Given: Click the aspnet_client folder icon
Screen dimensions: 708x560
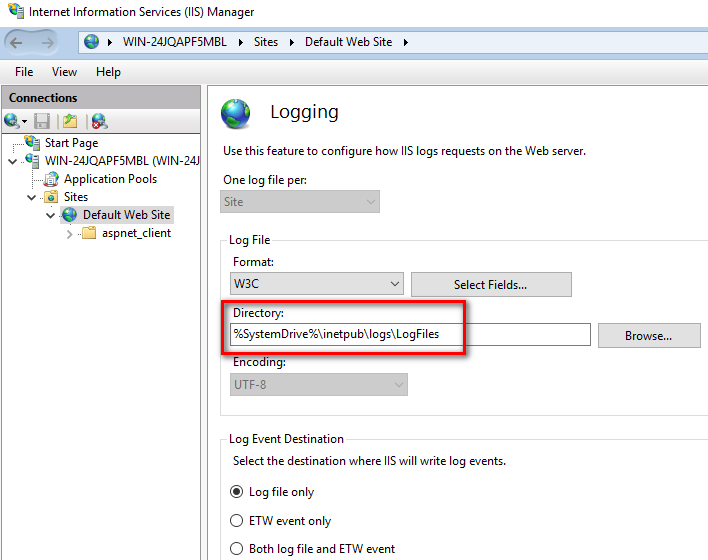Looking at the screenshot, I should pos(89,233).
